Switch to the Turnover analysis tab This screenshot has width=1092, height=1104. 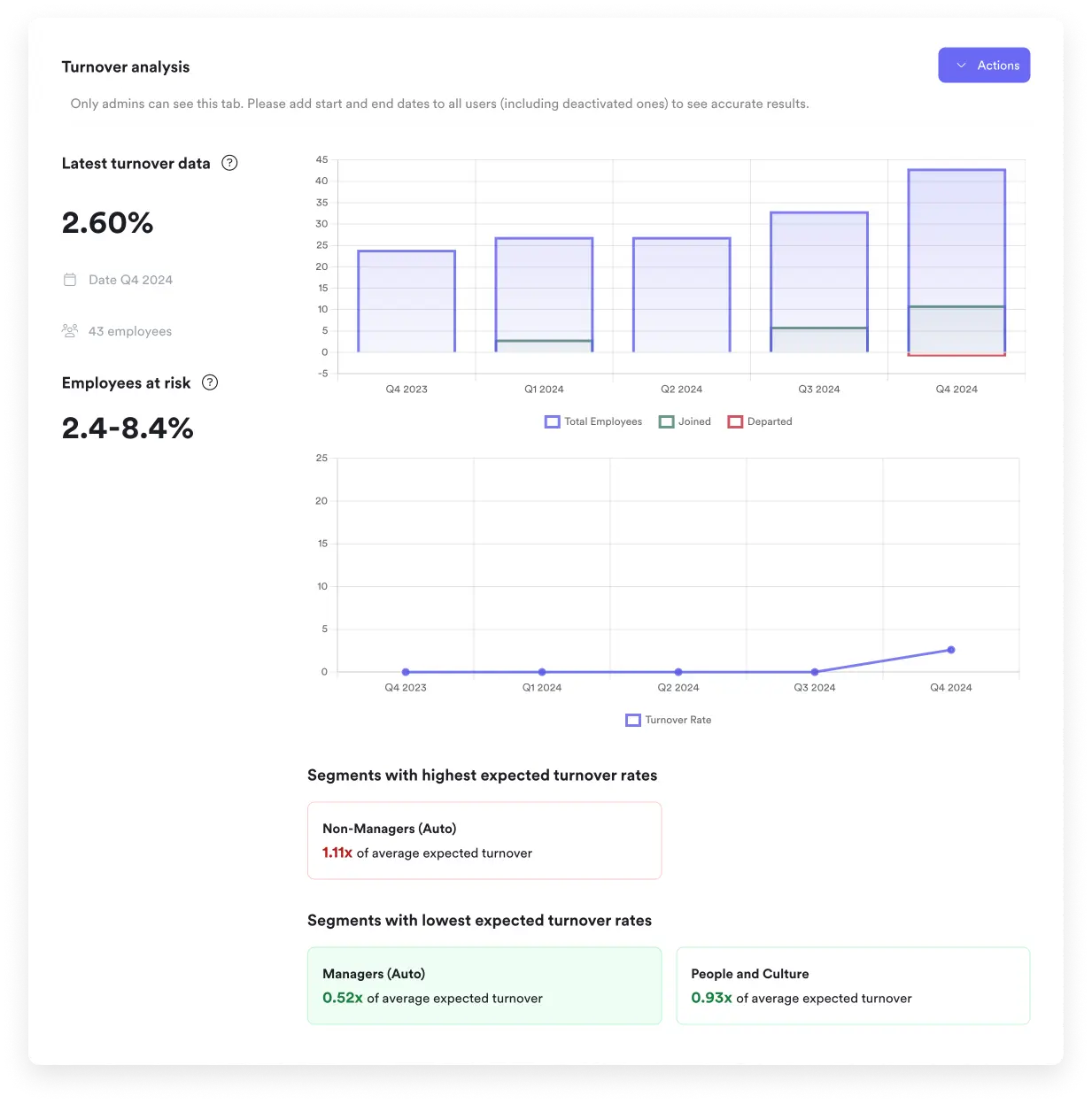tap(125, 66)
